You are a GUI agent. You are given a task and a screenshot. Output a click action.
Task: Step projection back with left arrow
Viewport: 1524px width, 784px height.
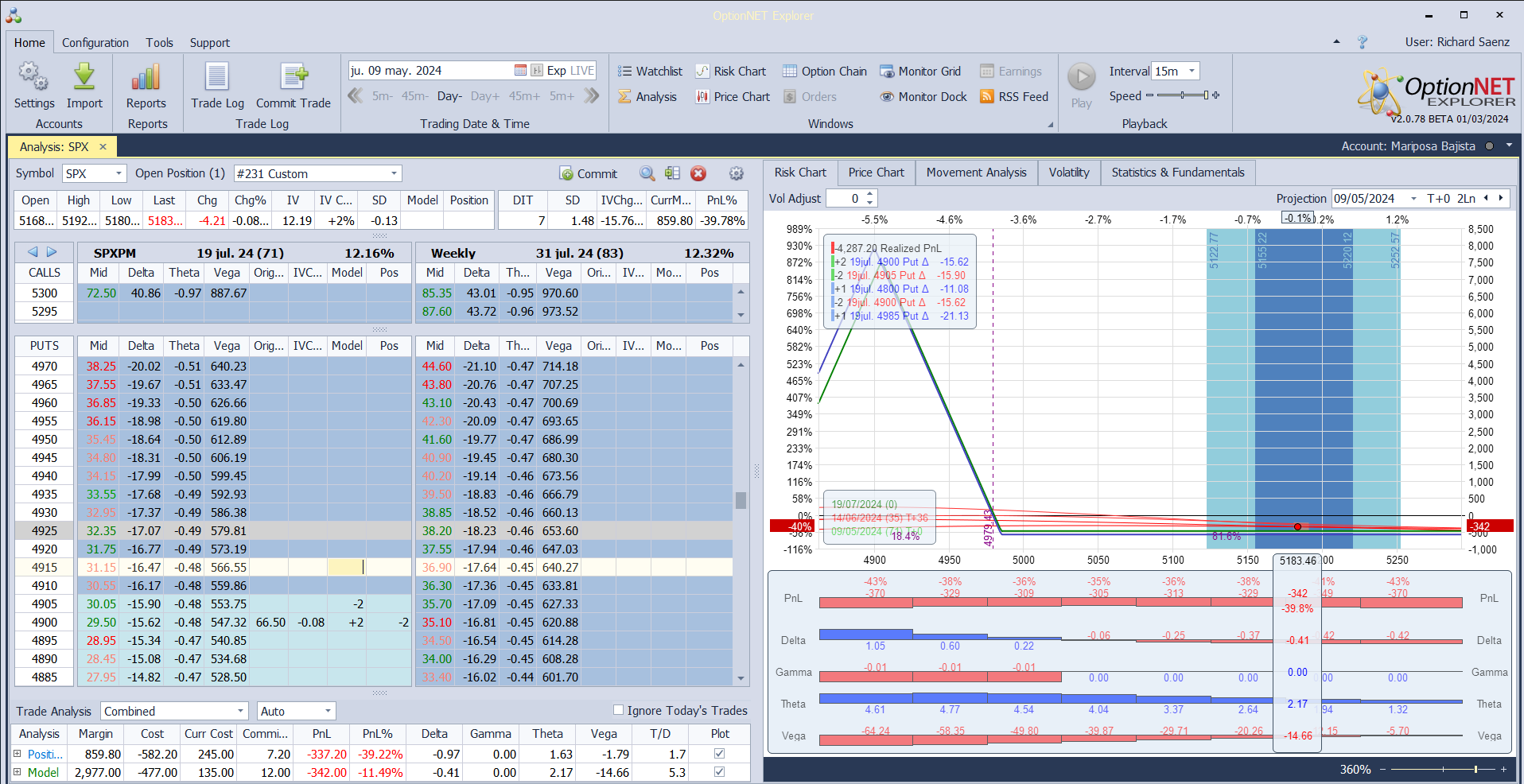[1485, 199]
